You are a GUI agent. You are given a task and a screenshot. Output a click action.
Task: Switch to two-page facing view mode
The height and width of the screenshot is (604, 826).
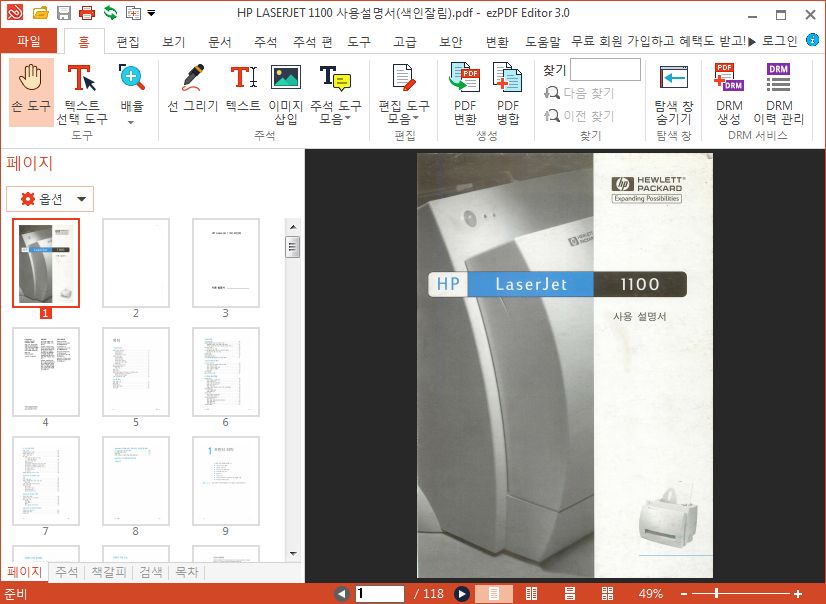[x=532, y=594]
